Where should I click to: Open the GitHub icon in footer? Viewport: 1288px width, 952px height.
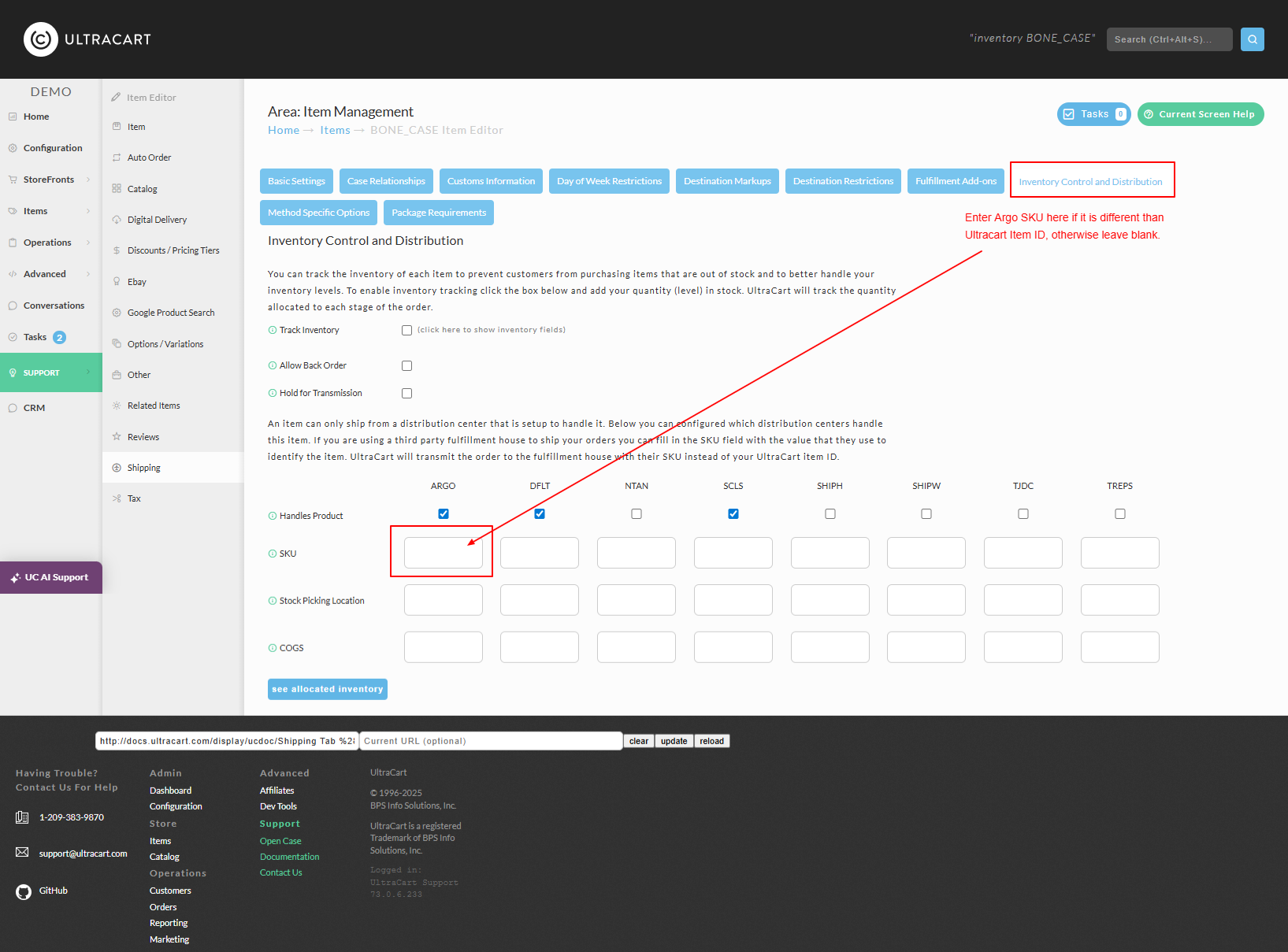pos(24,891)
